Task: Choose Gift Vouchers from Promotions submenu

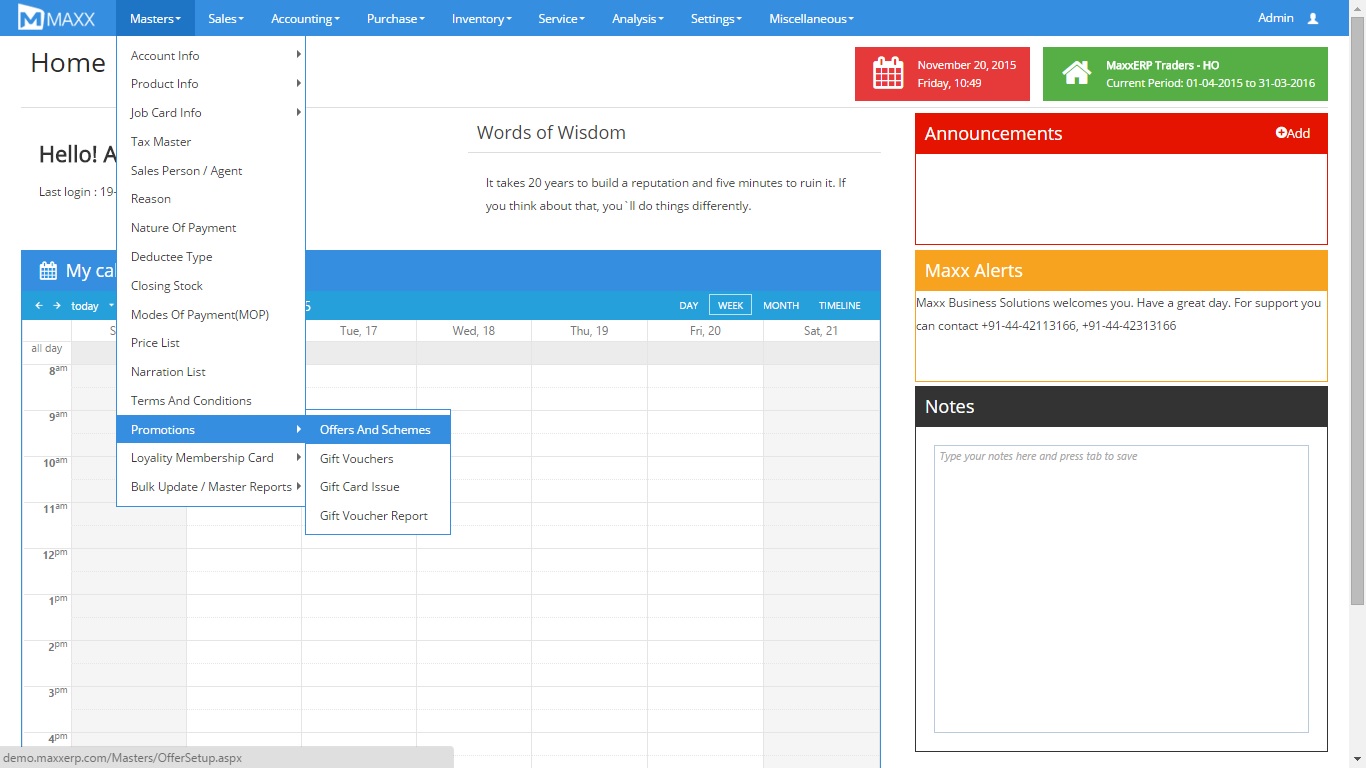Action: [357, 459]
